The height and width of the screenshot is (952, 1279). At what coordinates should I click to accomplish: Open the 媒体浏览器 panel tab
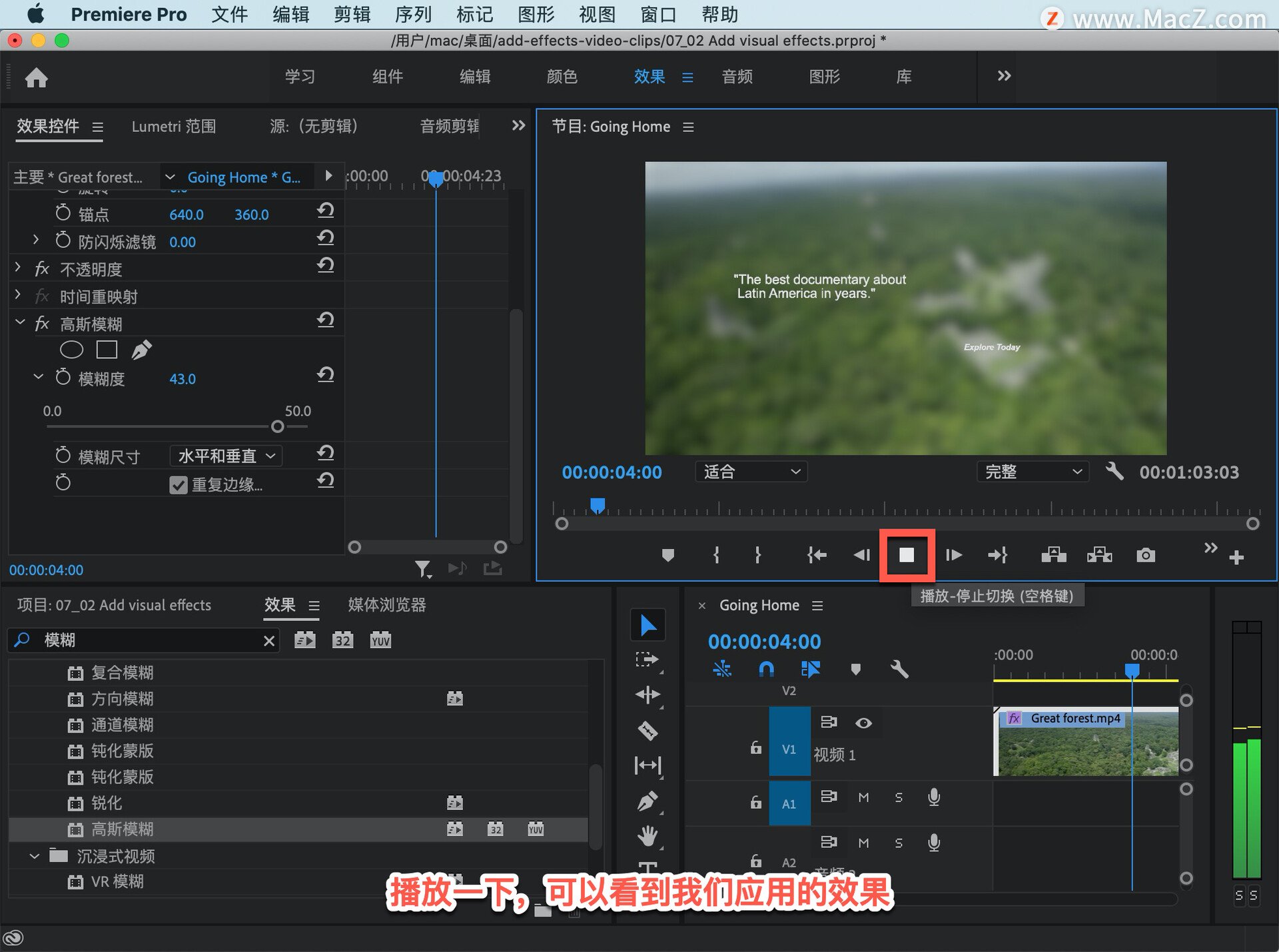click(x=386, y=605)
